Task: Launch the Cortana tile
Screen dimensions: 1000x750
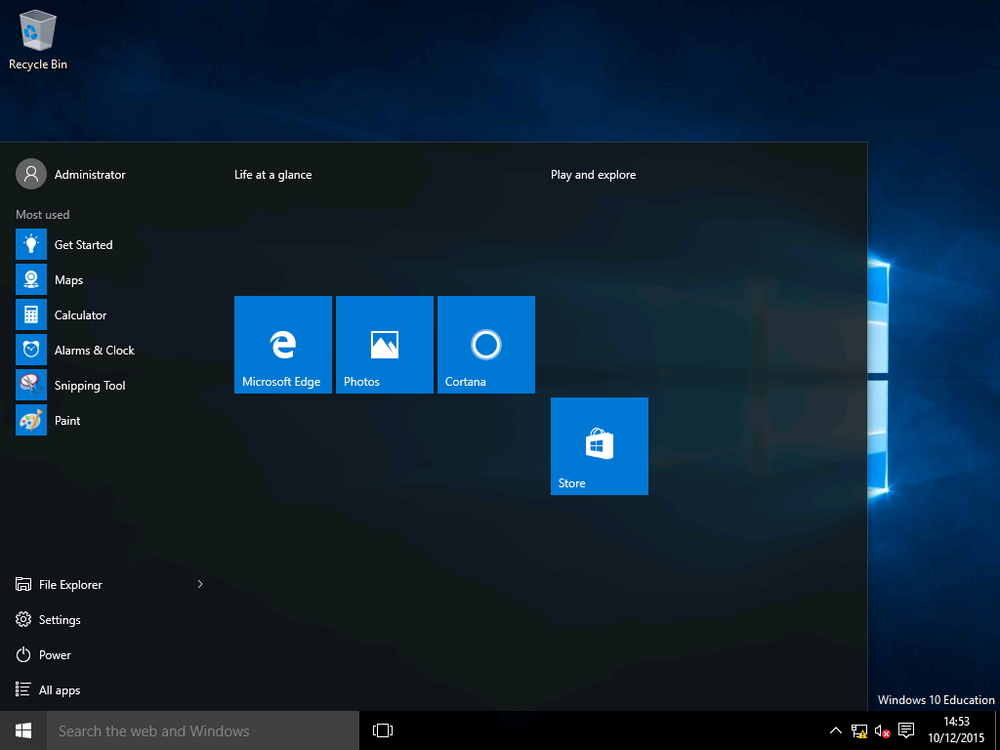Action: click(486, 344)
